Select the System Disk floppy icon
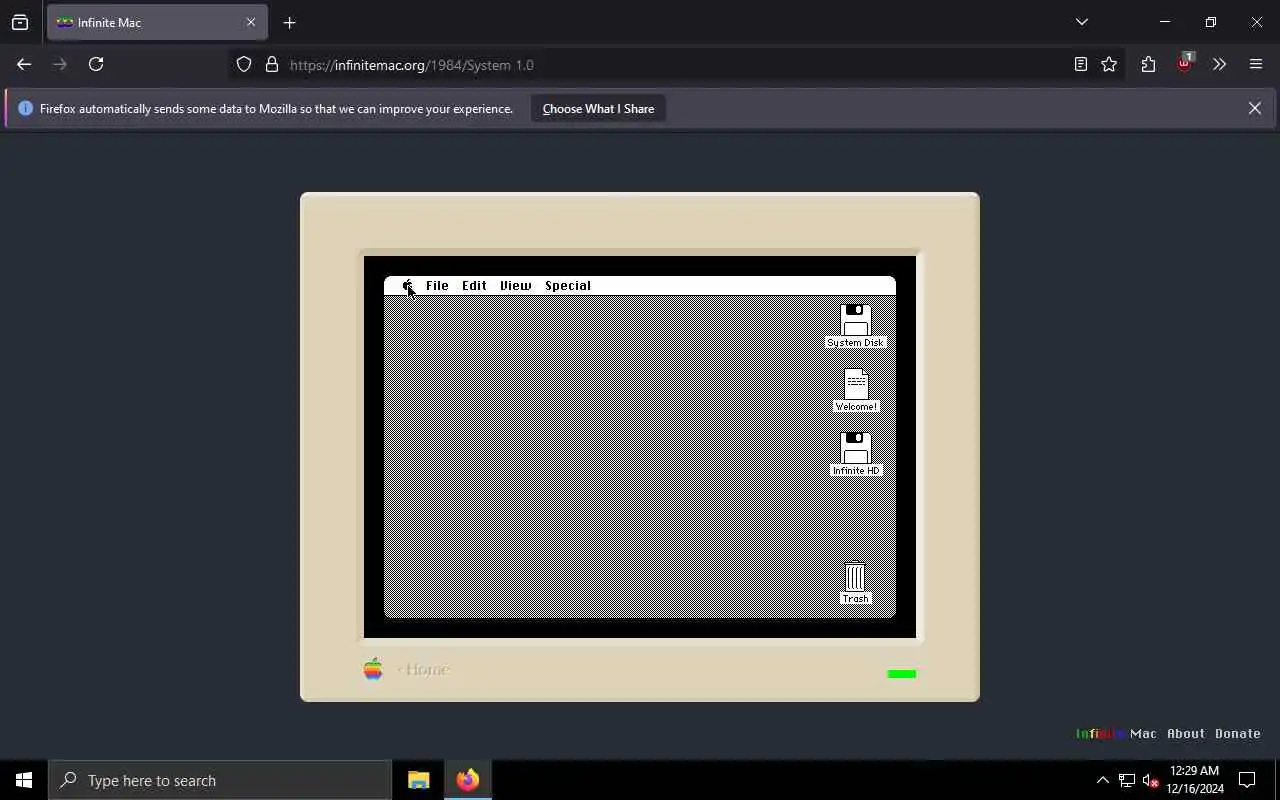 coord(855,321)
